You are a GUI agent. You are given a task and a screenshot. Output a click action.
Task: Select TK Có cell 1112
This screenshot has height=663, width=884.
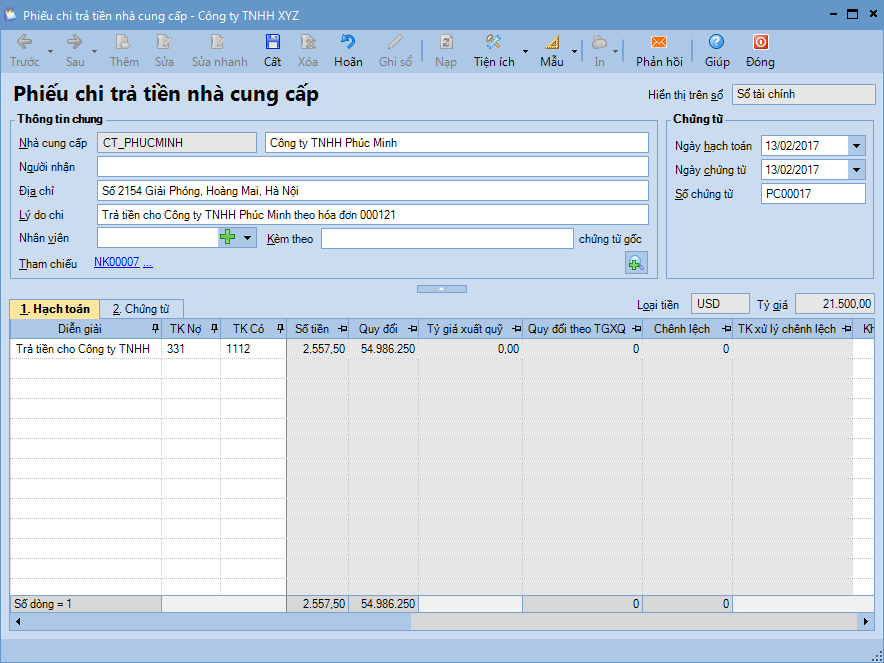click(x=253, y=349)
